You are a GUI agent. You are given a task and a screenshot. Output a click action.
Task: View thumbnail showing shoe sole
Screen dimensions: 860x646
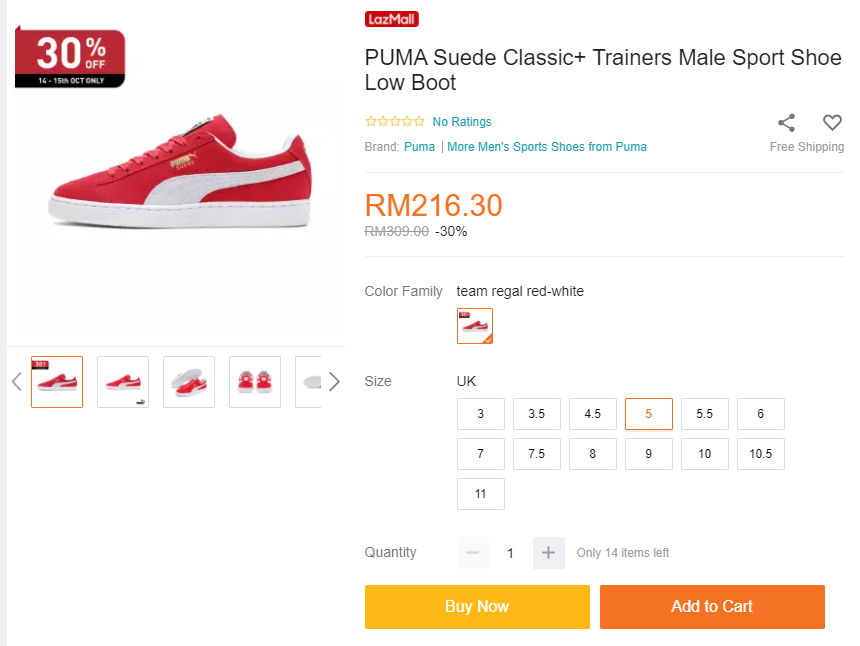pos(189,382)
